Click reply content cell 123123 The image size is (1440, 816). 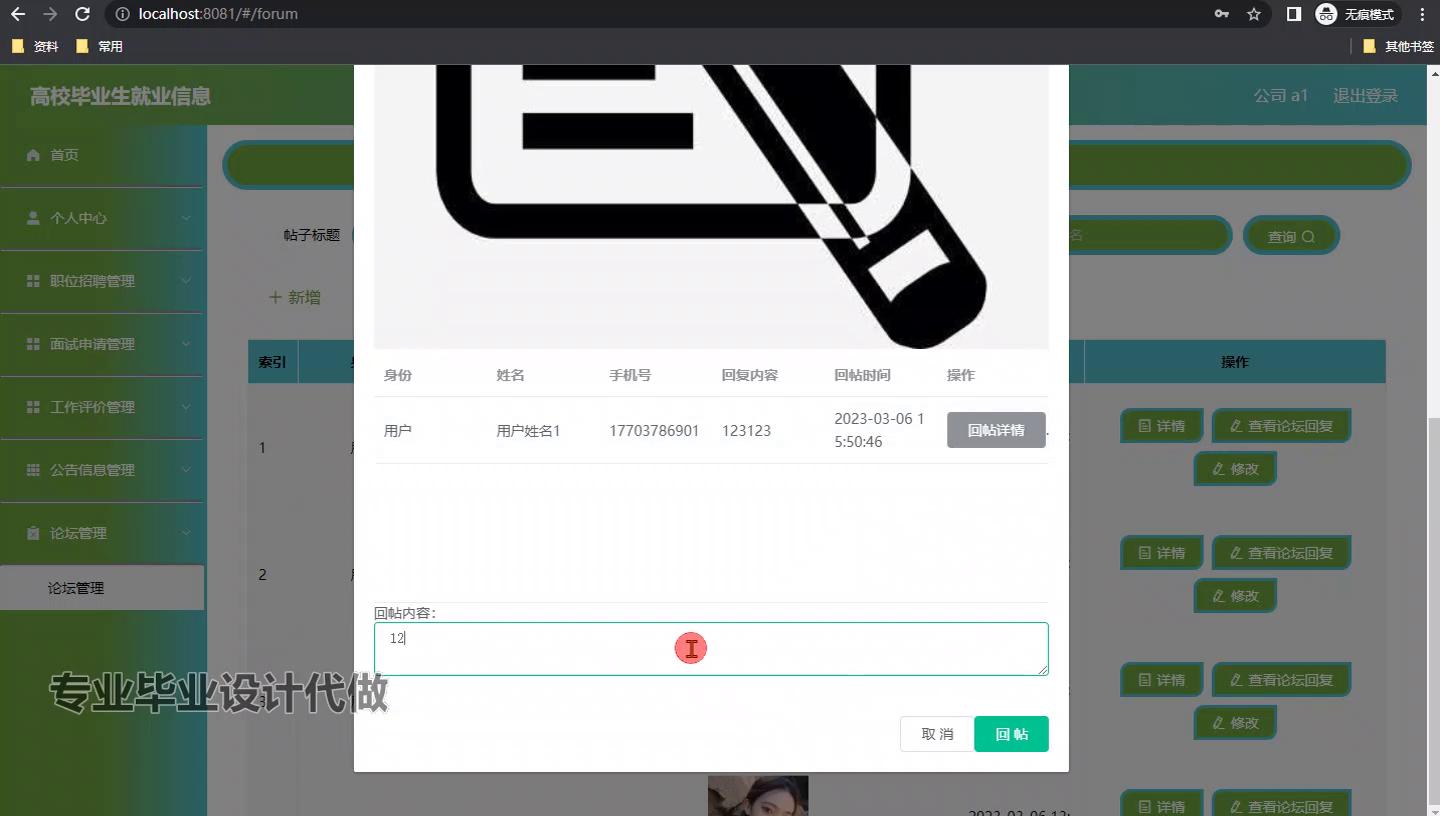[x=746, y=431]
